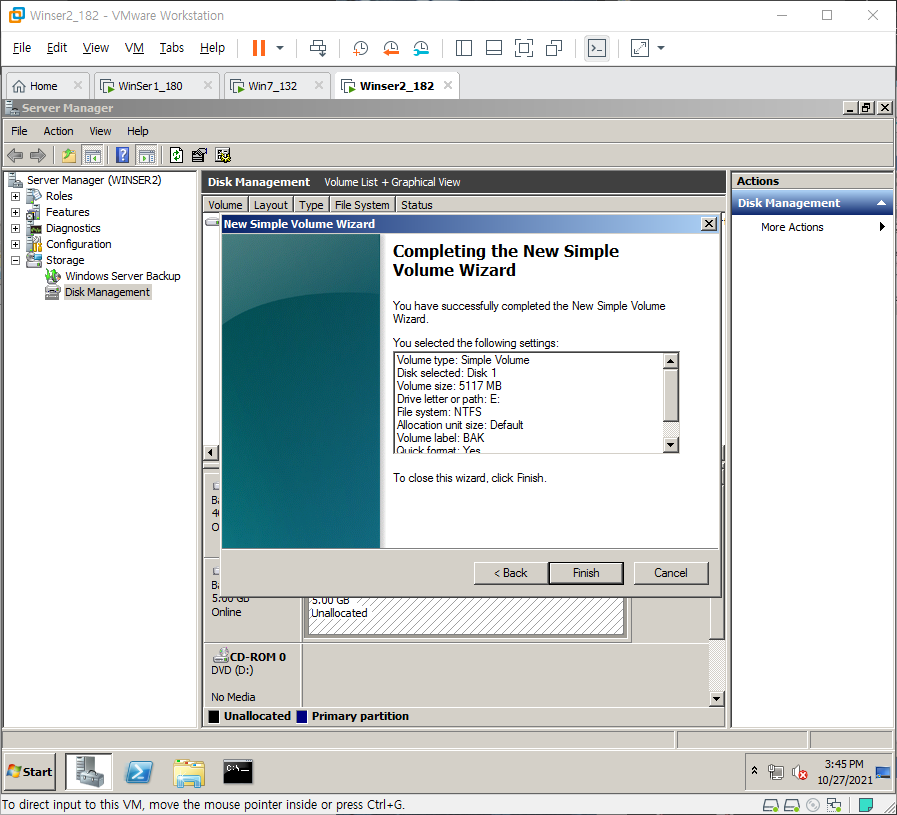Open Command Prompt from taskbar

[x=238, y=772]
